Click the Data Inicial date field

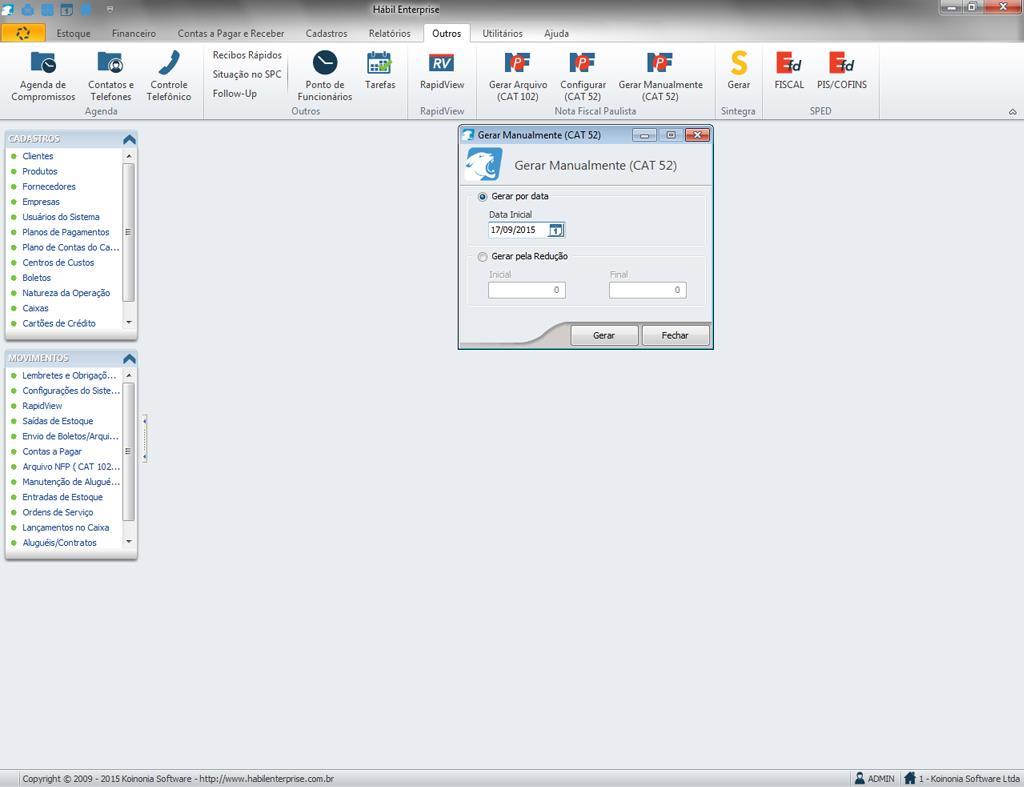pyautogui.click(x=518, y=230)
